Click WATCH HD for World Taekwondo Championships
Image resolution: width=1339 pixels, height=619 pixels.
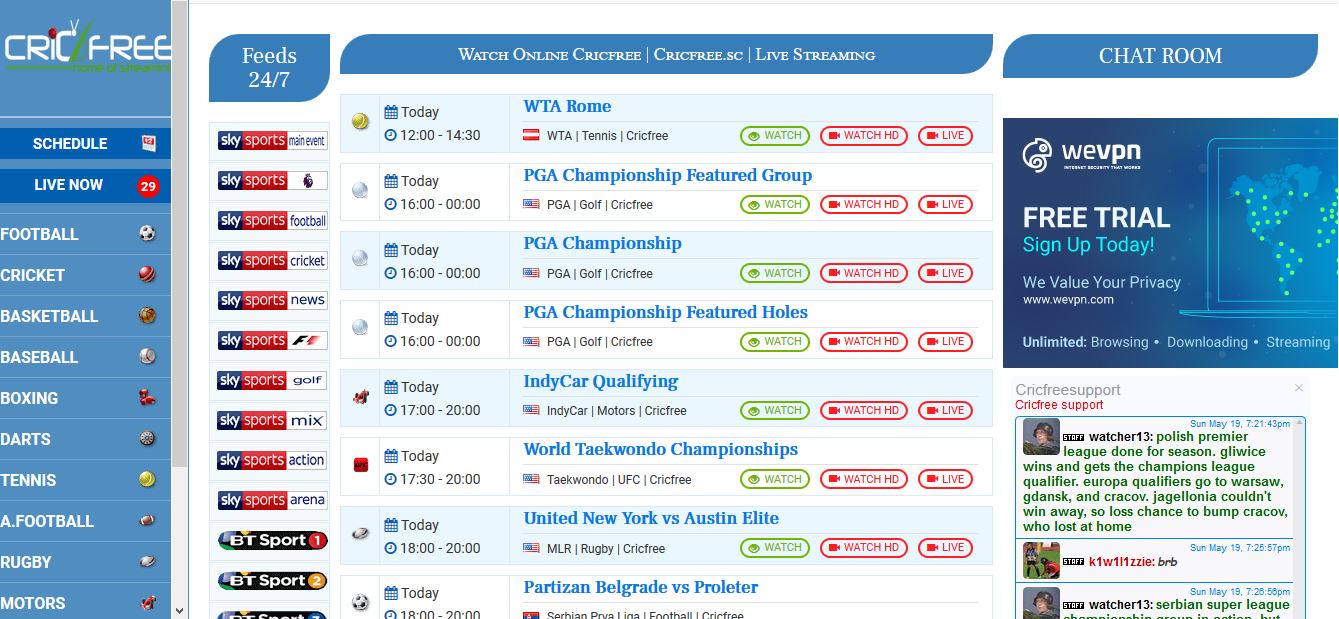click(864, 479)
